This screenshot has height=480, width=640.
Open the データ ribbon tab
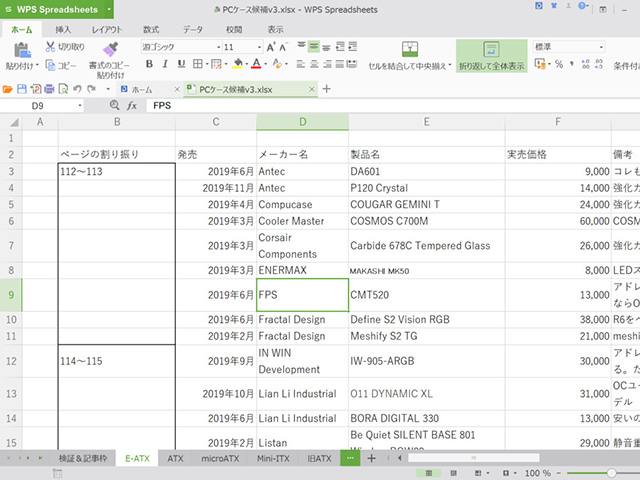point(193,29)
